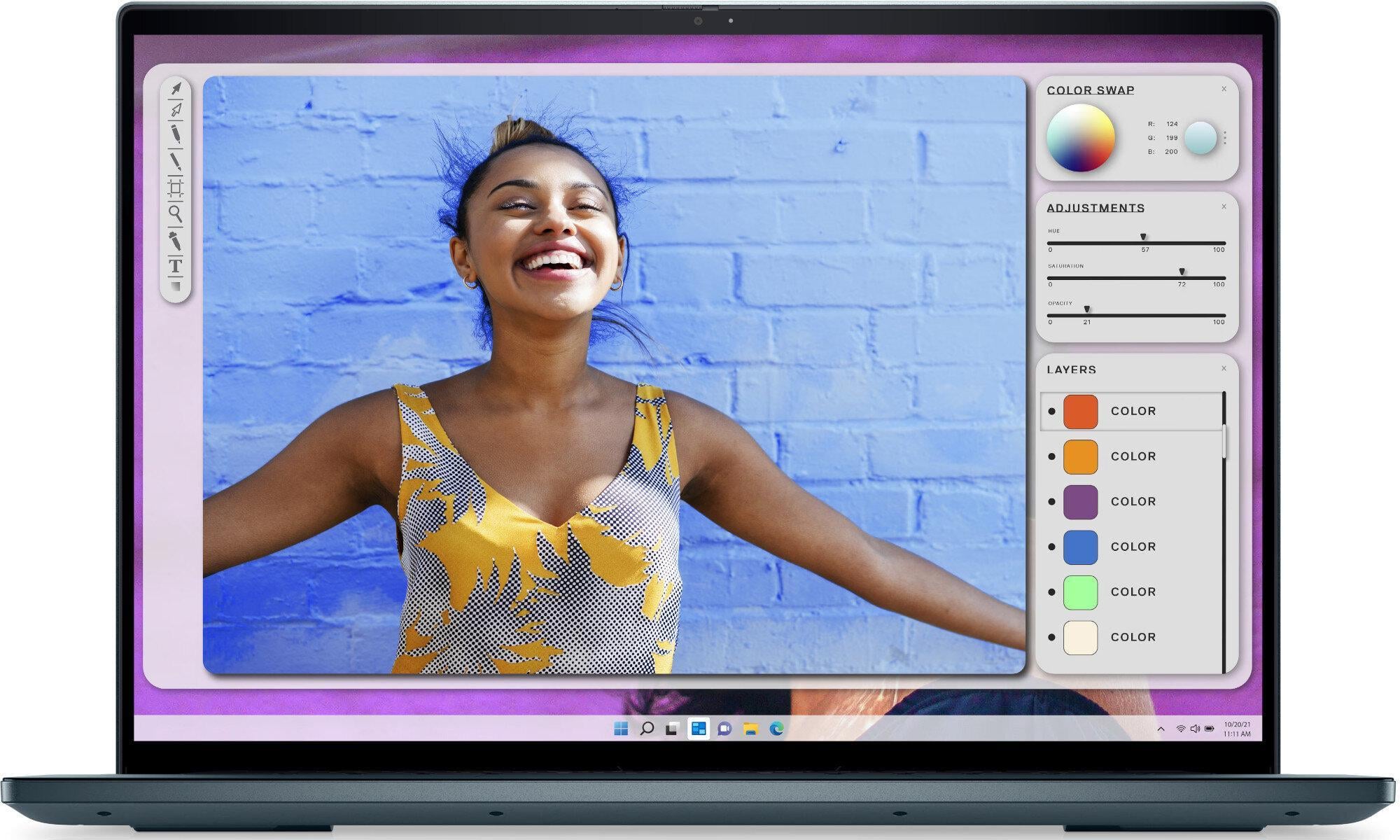
Task: Select the thin brush tool
Action: click(176, 162)
